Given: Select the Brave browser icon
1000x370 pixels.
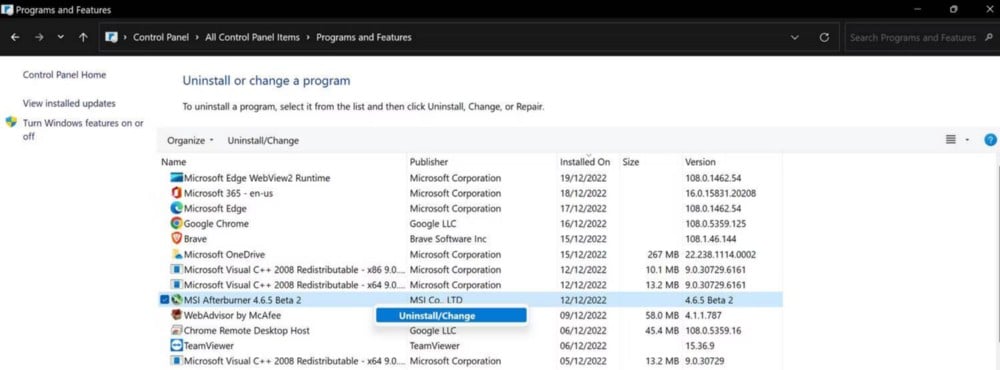Looking at the screenshot, I should coord(177,239).
